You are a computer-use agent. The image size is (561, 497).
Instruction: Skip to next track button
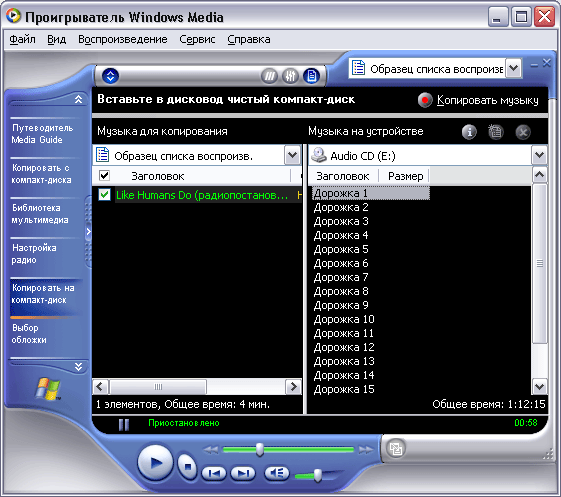(x=243, y=473)
